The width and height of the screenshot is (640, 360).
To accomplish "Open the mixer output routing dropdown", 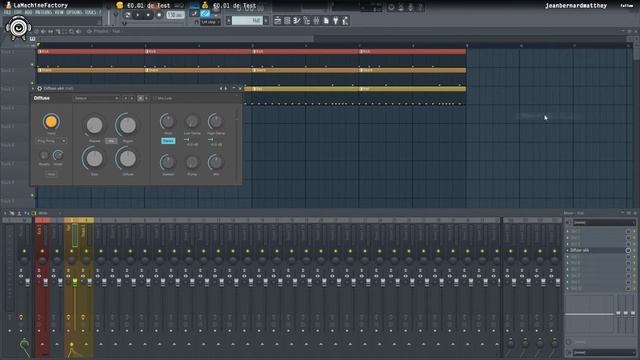I will pyautogui.click(x=603, y=352).
